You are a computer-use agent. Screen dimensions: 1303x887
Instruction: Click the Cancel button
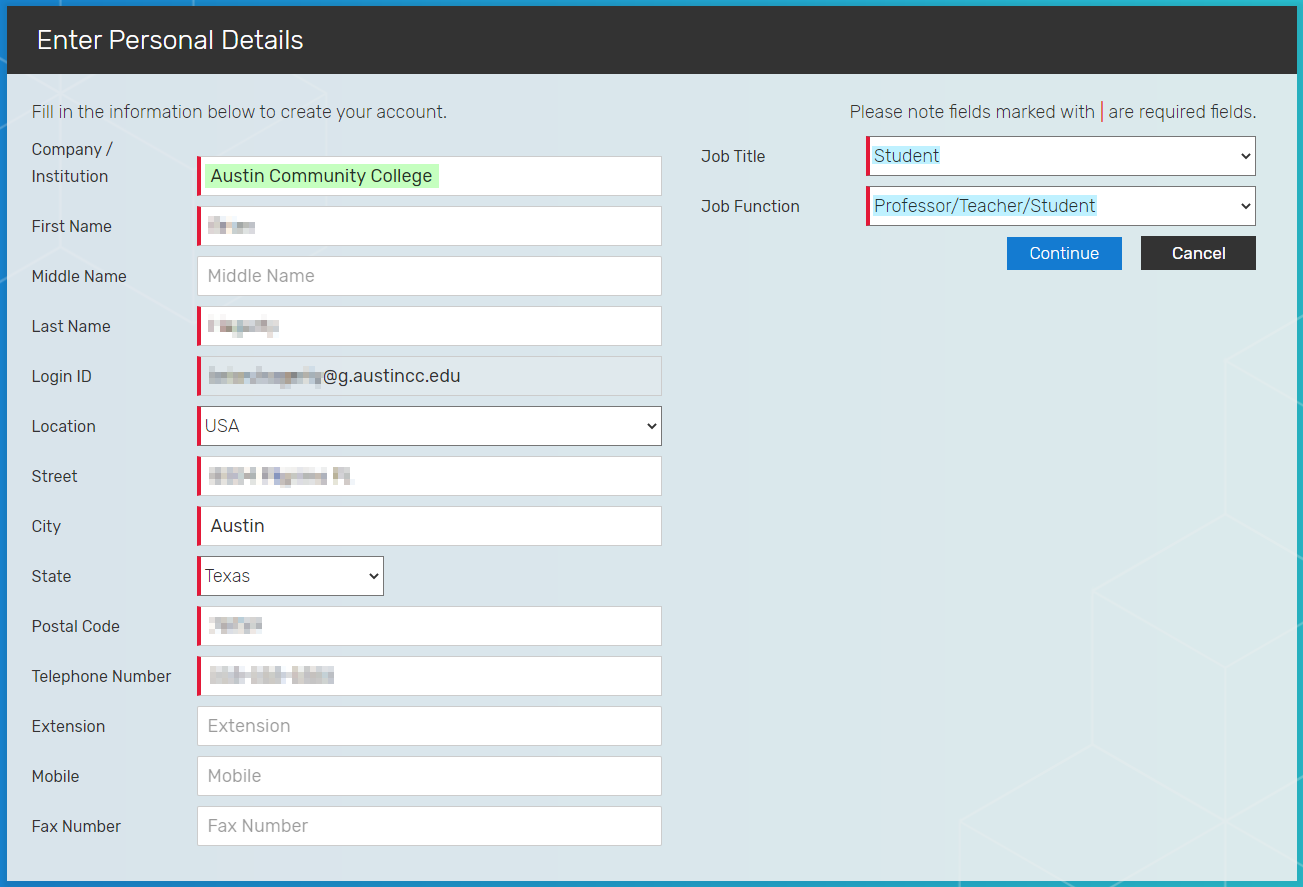click(x=1198, y=253)
